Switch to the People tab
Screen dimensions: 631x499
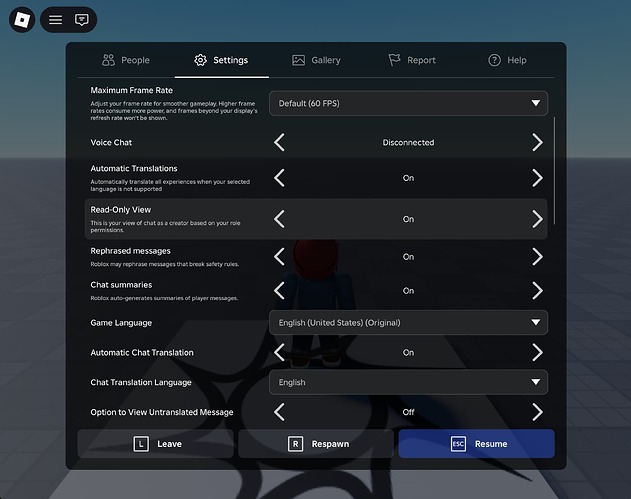[x=126, y=60]
